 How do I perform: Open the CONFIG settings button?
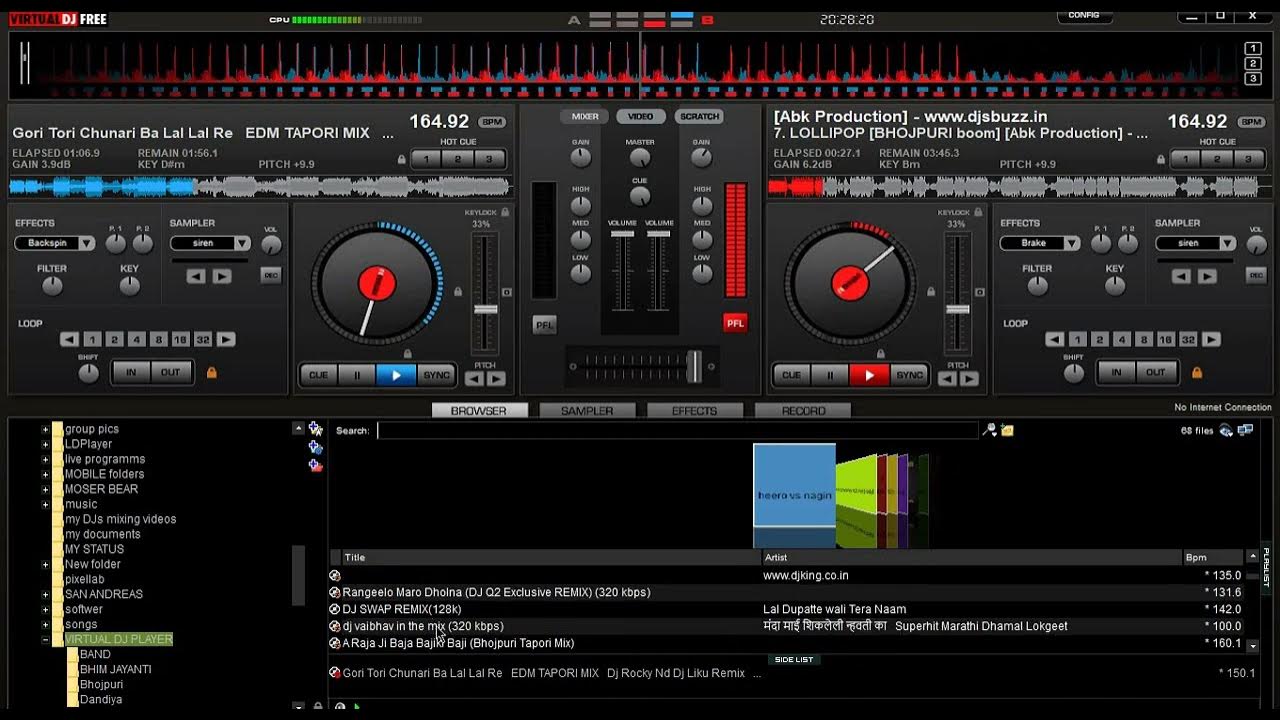(x=1084, y=16)
